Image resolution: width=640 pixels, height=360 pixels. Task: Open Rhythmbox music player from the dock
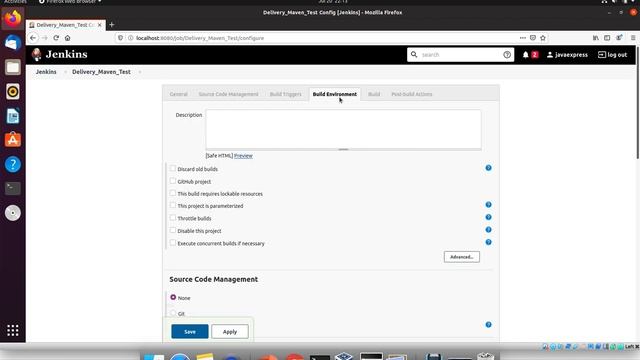pyautogui.click(x=13, y=91)
